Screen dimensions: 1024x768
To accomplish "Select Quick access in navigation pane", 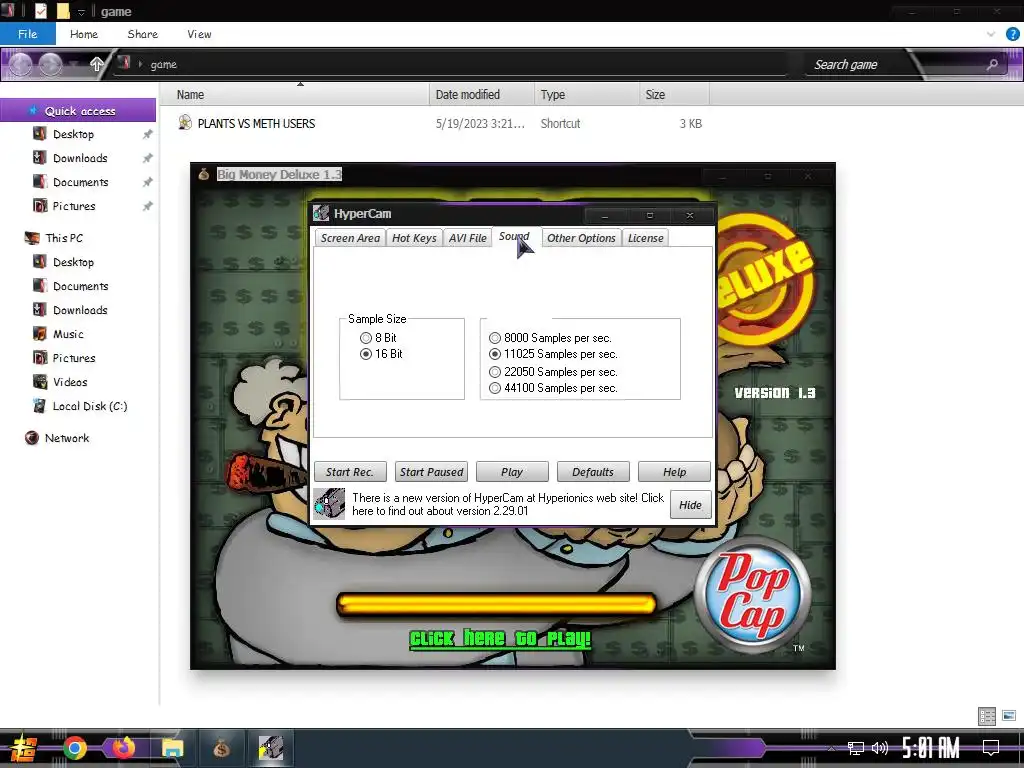I will 78,111.
